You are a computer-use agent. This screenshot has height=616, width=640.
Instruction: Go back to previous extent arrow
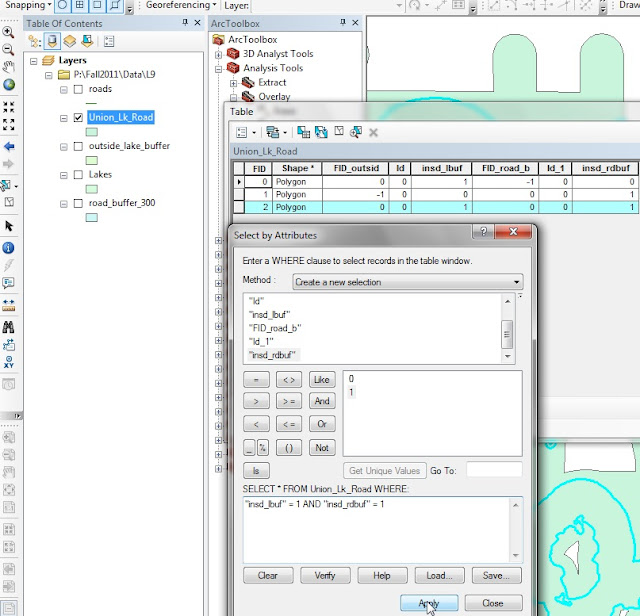pyautogui.click(x=8, y=147)
